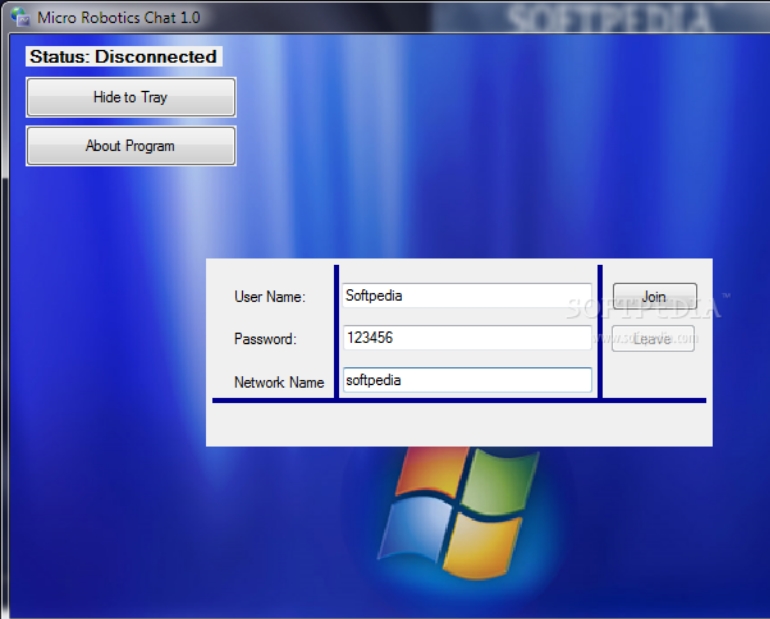Focus the User Name field containing Softpedia
This screenshot has width=770, height=619.
[x=466, y=296]
